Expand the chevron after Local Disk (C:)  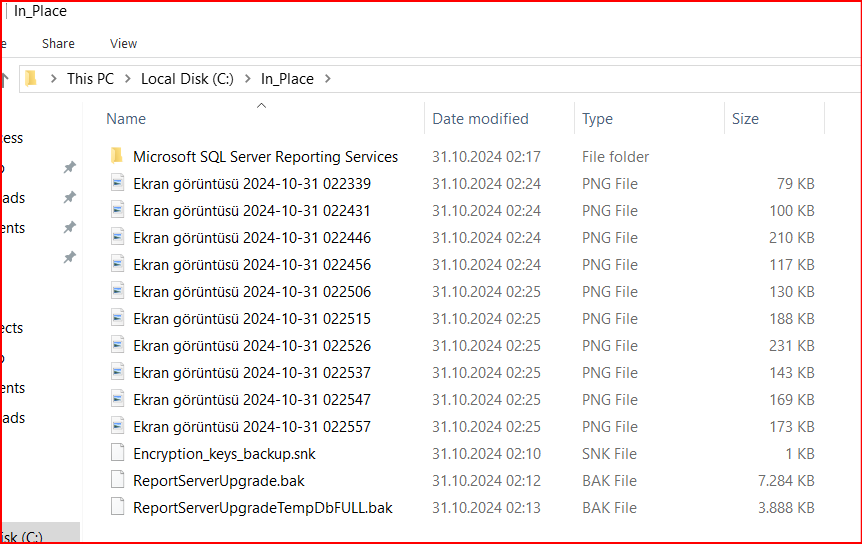coord(247,78)
